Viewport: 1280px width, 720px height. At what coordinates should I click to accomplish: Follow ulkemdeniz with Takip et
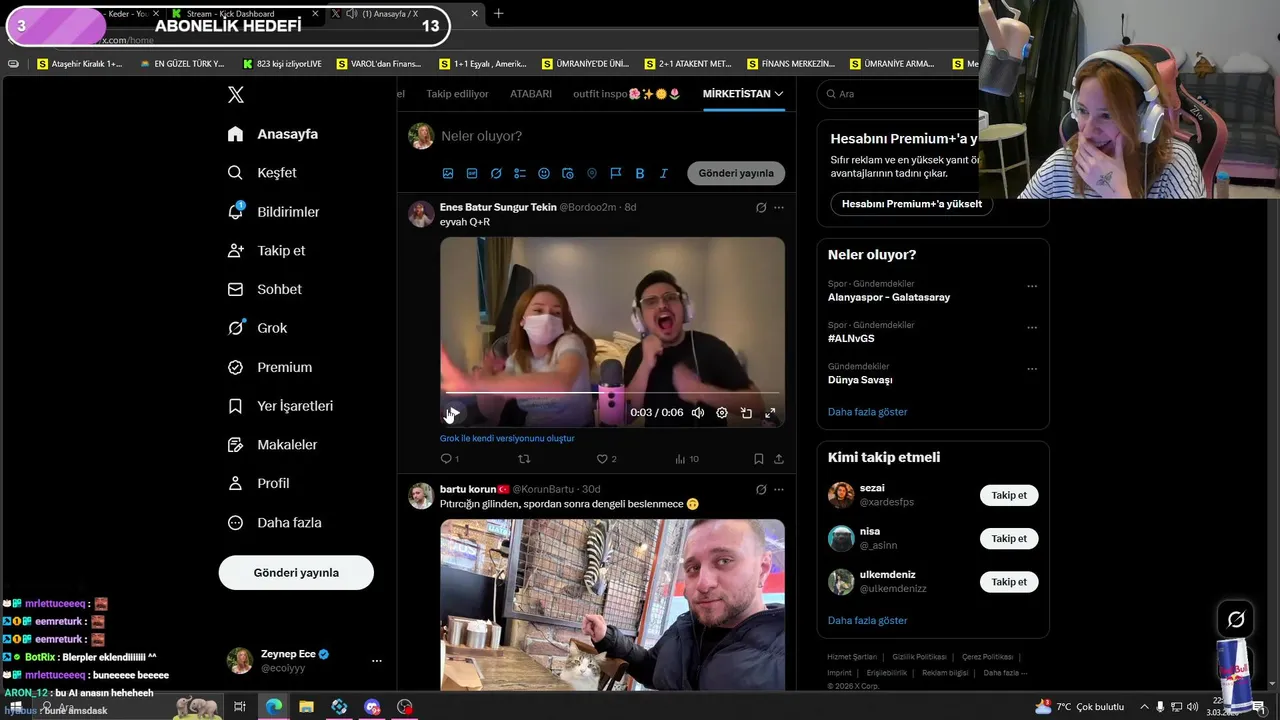click(1009, 581)
